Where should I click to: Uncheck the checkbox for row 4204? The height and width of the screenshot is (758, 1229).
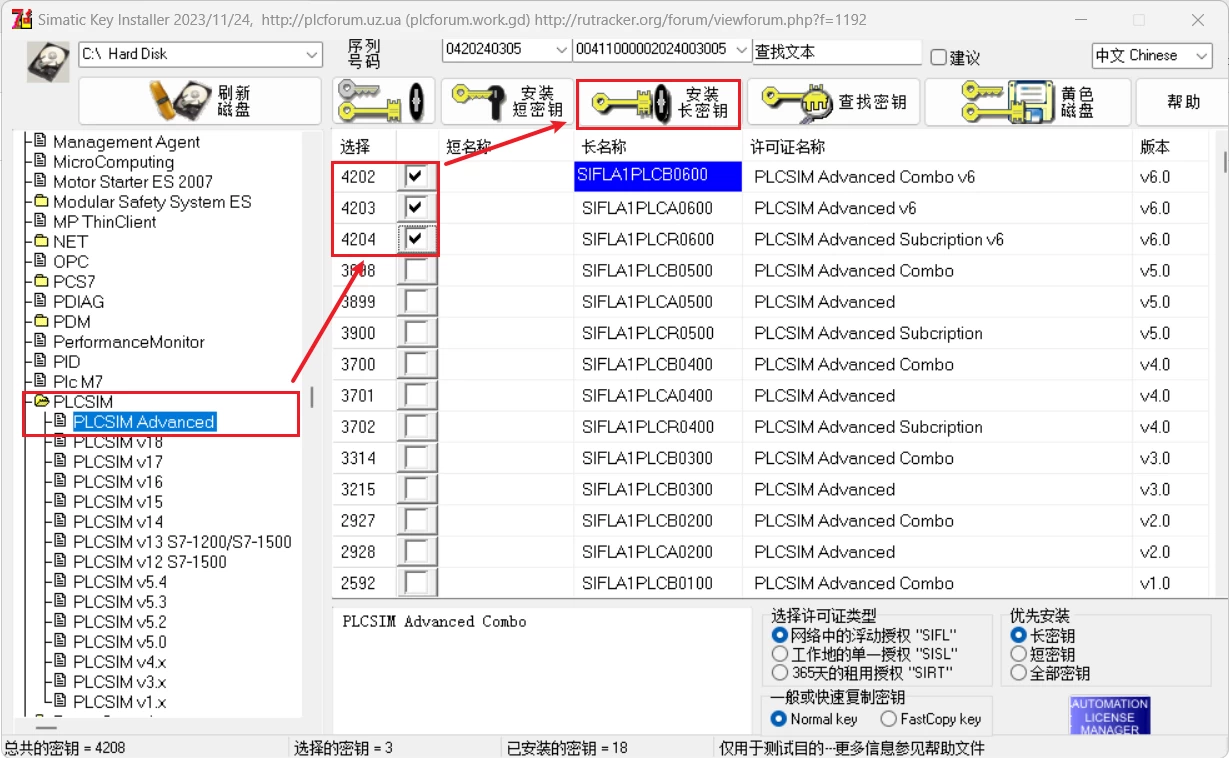416,239
